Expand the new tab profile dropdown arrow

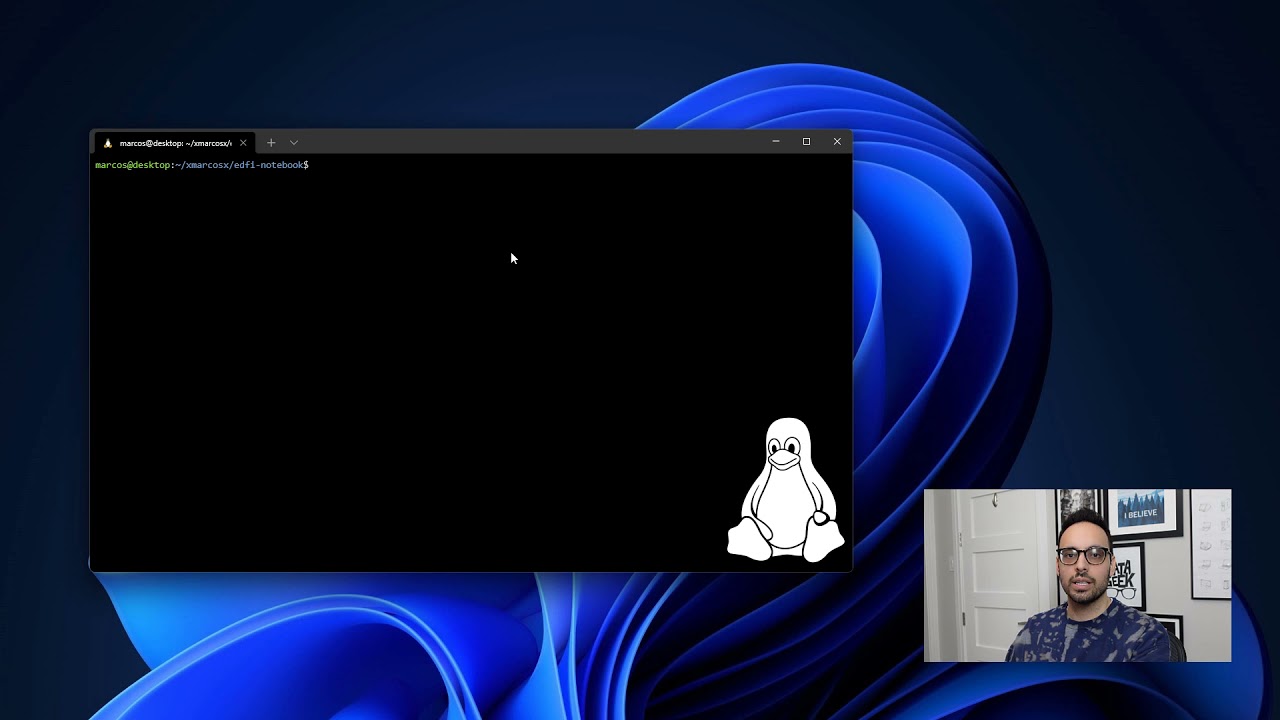click(x=294, y=143)
